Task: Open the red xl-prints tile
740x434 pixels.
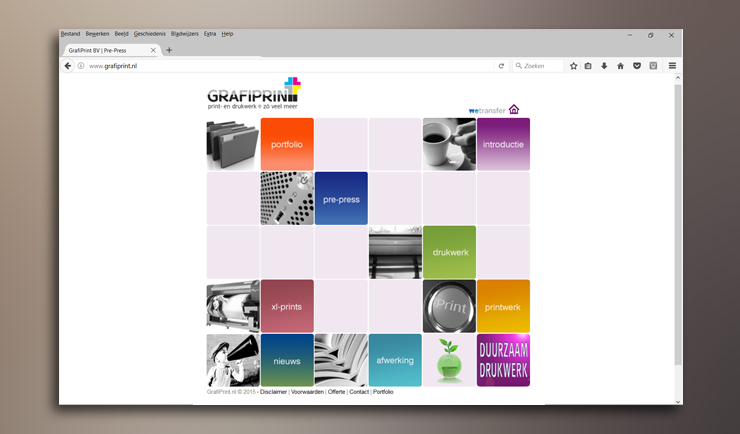Action: click(287, 306)
